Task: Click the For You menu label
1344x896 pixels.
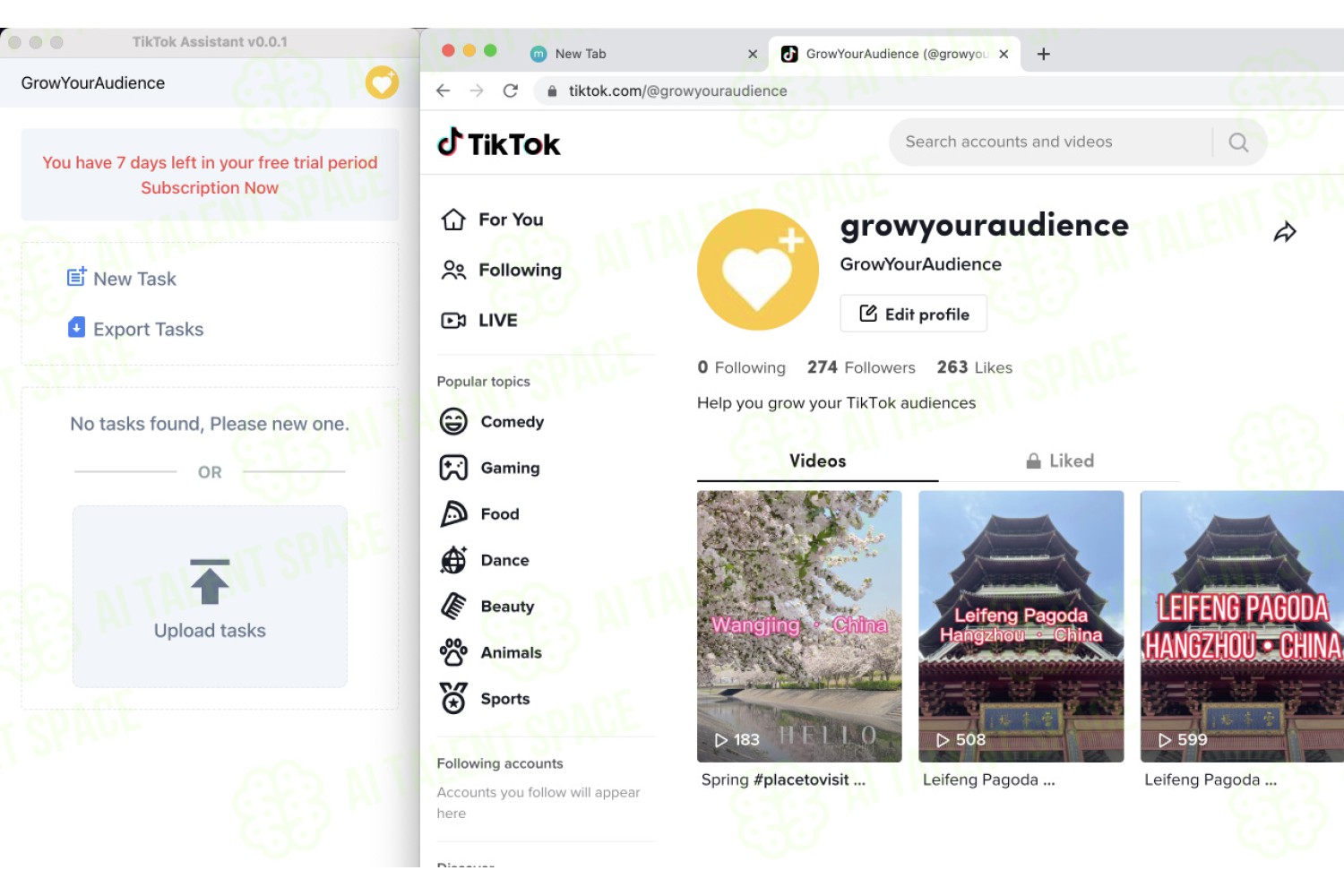Action: click(x=511, y=220)
